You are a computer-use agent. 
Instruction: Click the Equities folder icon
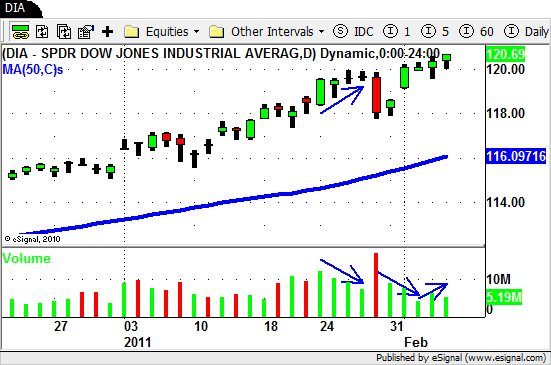coord(132,32)
